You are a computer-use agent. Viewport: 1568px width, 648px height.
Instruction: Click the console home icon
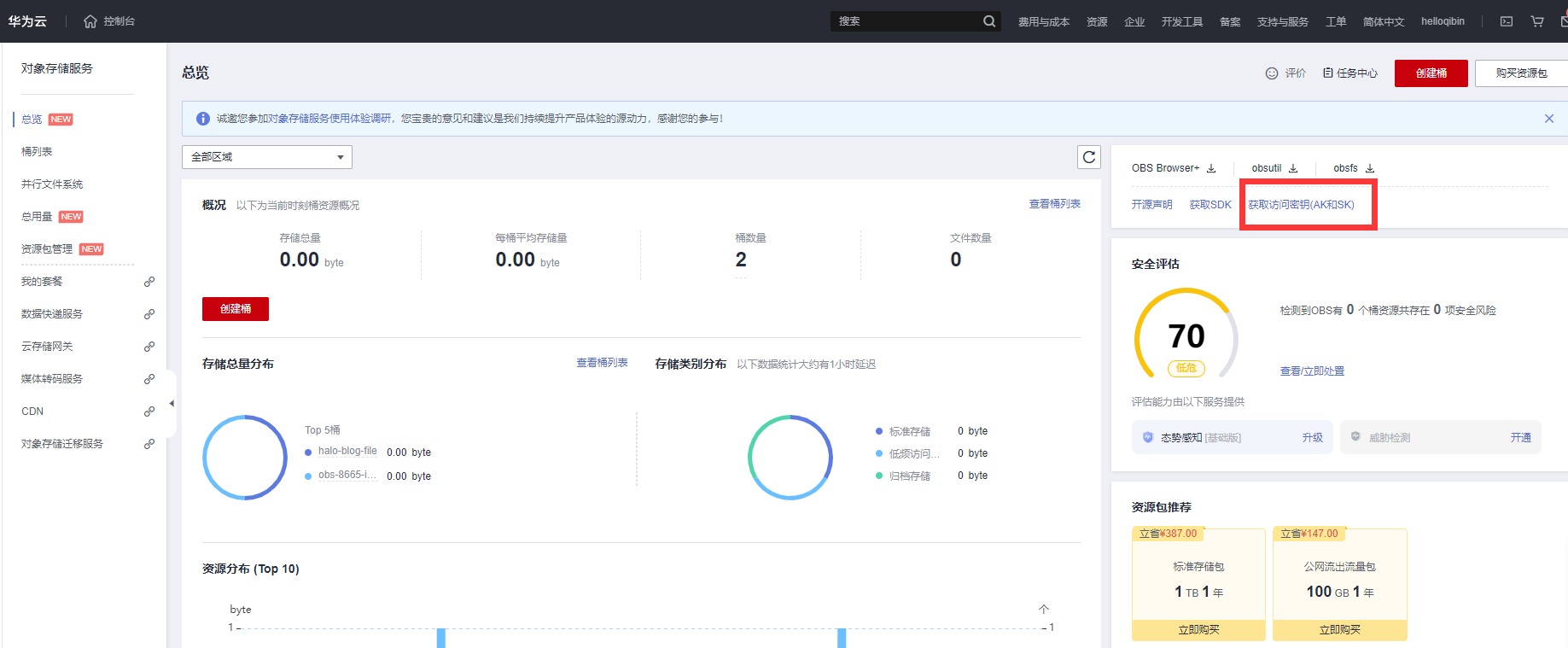tap(90, 21)
